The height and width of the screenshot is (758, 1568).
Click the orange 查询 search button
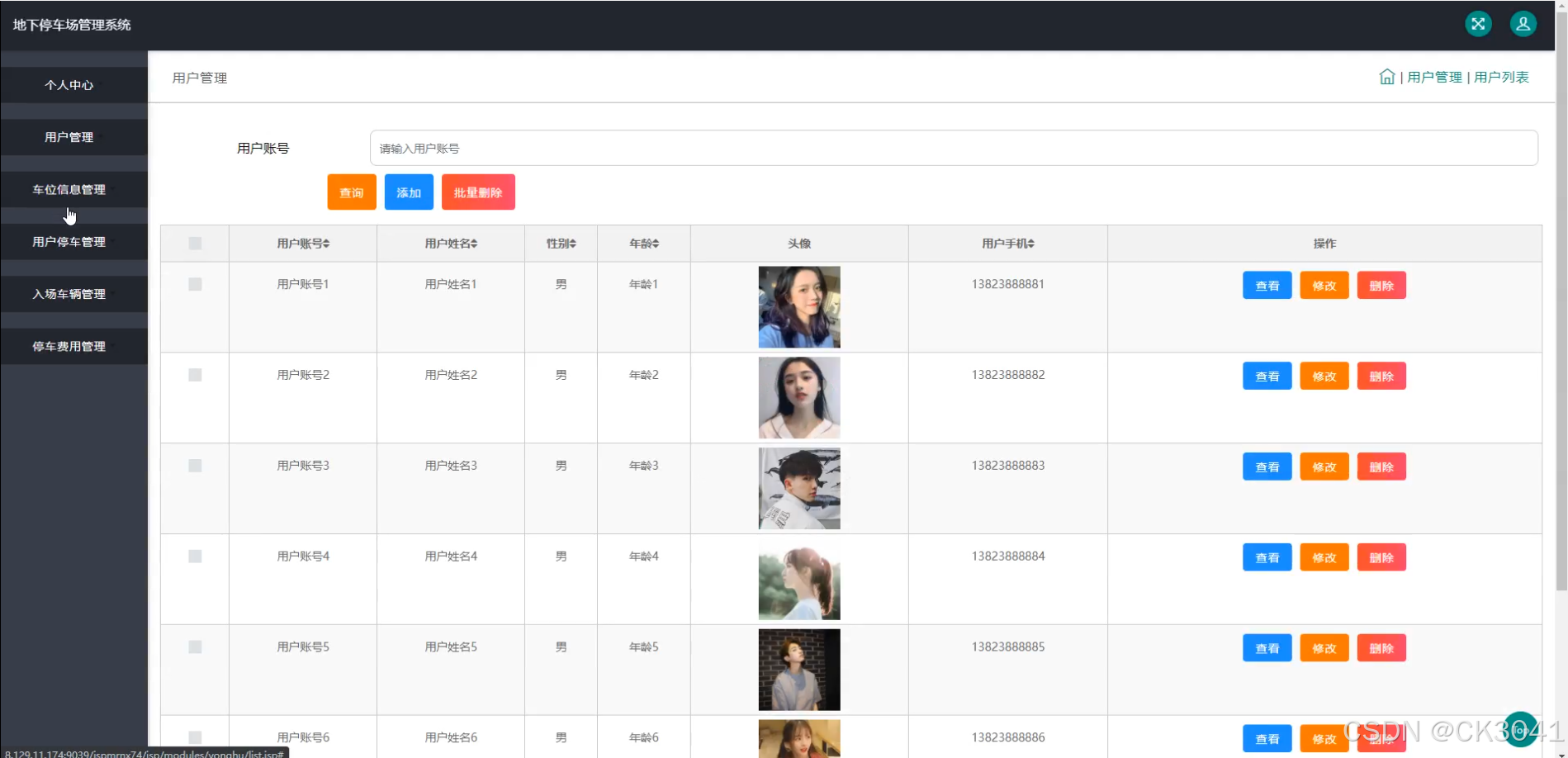click(352, 192)
